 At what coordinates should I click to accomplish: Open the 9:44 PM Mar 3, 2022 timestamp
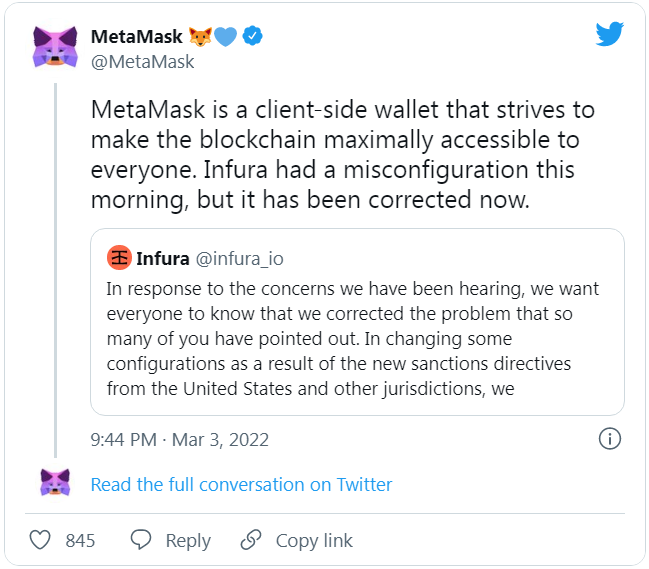point(180,439)
